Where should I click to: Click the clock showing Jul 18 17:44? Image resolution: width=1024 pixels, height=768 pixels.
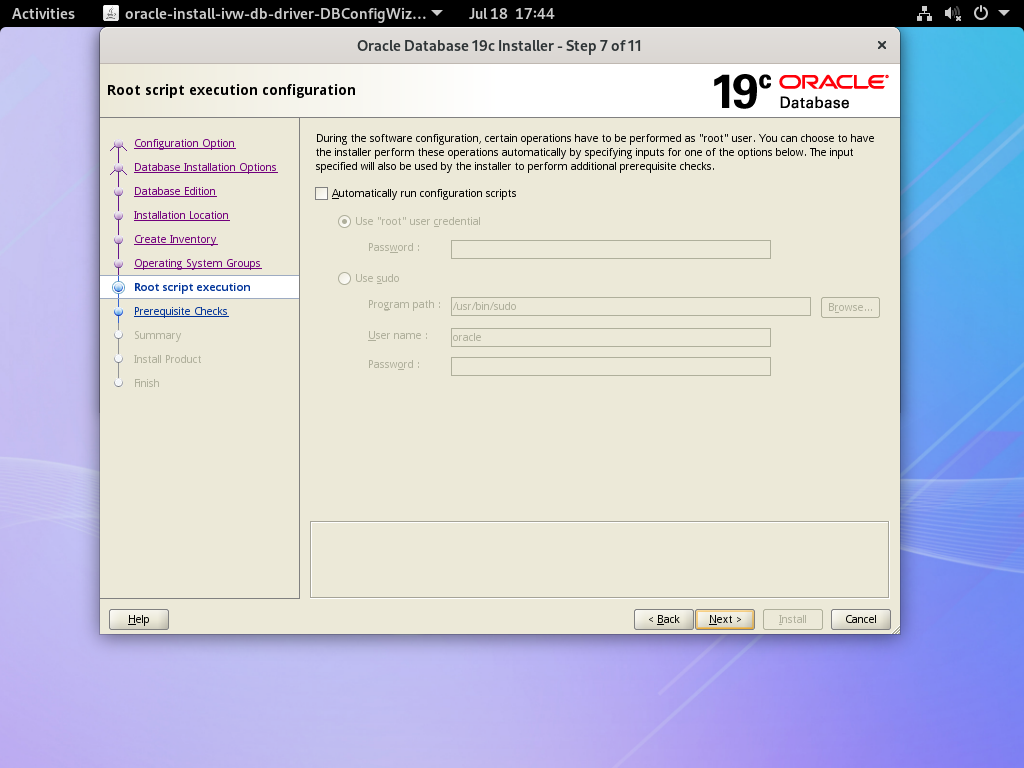(x=511, y=14)
